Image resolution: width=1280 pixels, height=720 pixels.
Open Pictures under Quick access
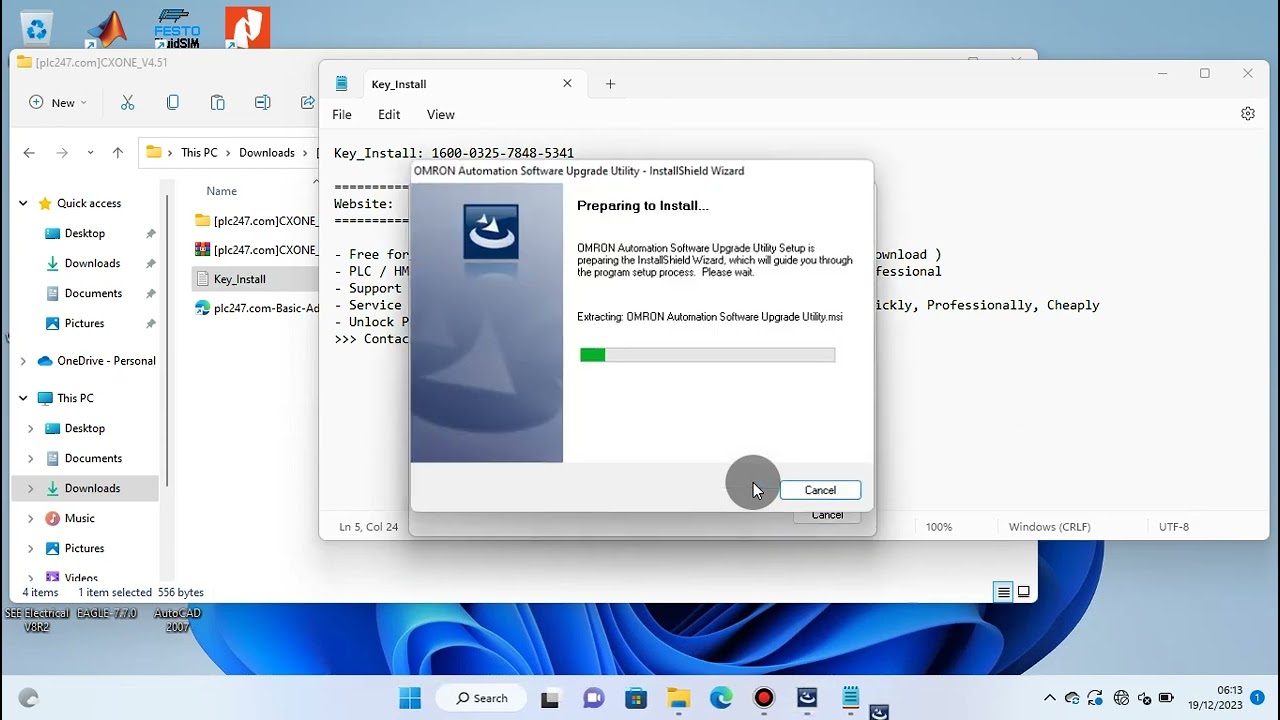point(85,323)
